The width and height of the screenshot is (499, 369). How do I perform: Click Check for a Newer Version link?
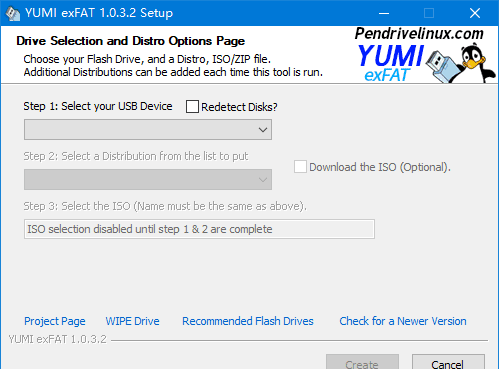[403, 321]
